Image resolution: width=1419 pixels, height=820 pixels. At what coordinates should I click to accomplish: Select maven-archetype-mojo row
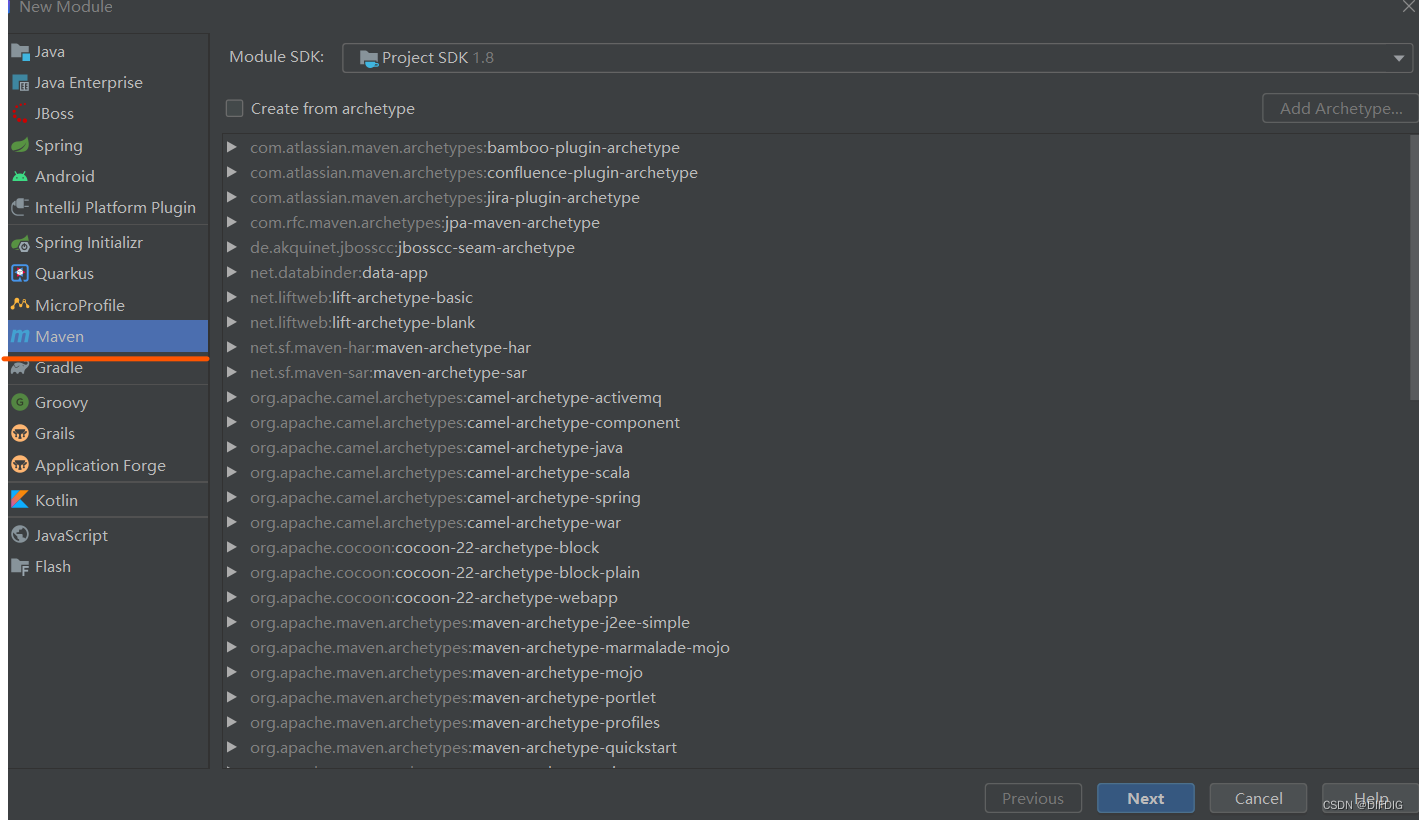[x=816, y=672]
